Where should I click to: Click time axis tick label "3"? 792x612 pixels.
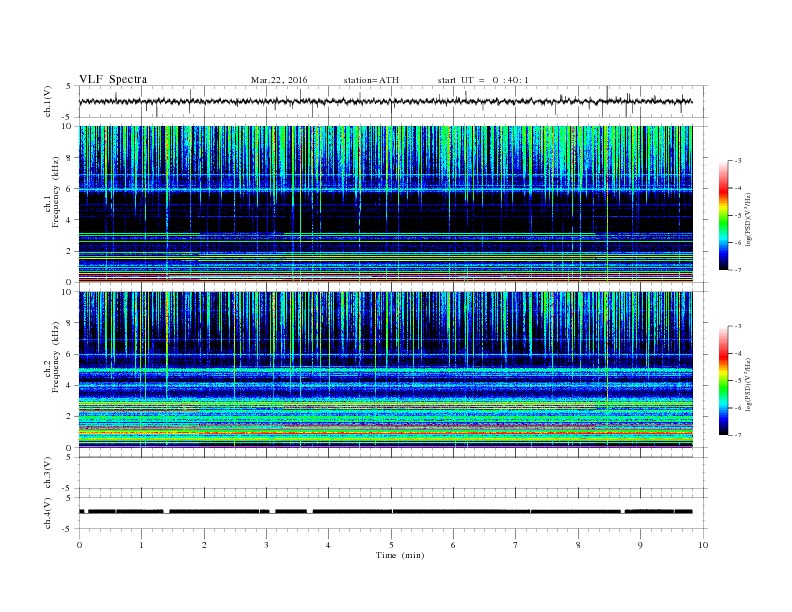coord(266,545)
